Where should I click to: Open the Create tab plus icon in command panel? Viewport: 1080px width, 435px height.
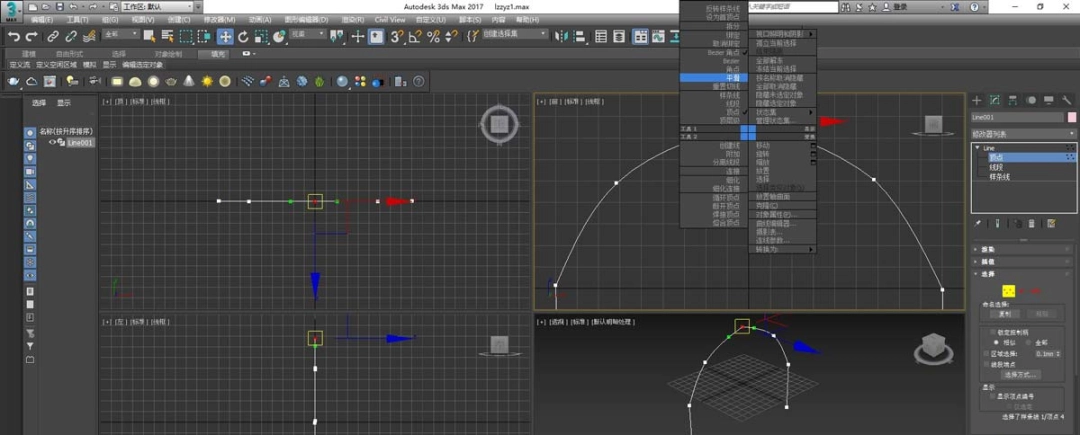(976, 100)
